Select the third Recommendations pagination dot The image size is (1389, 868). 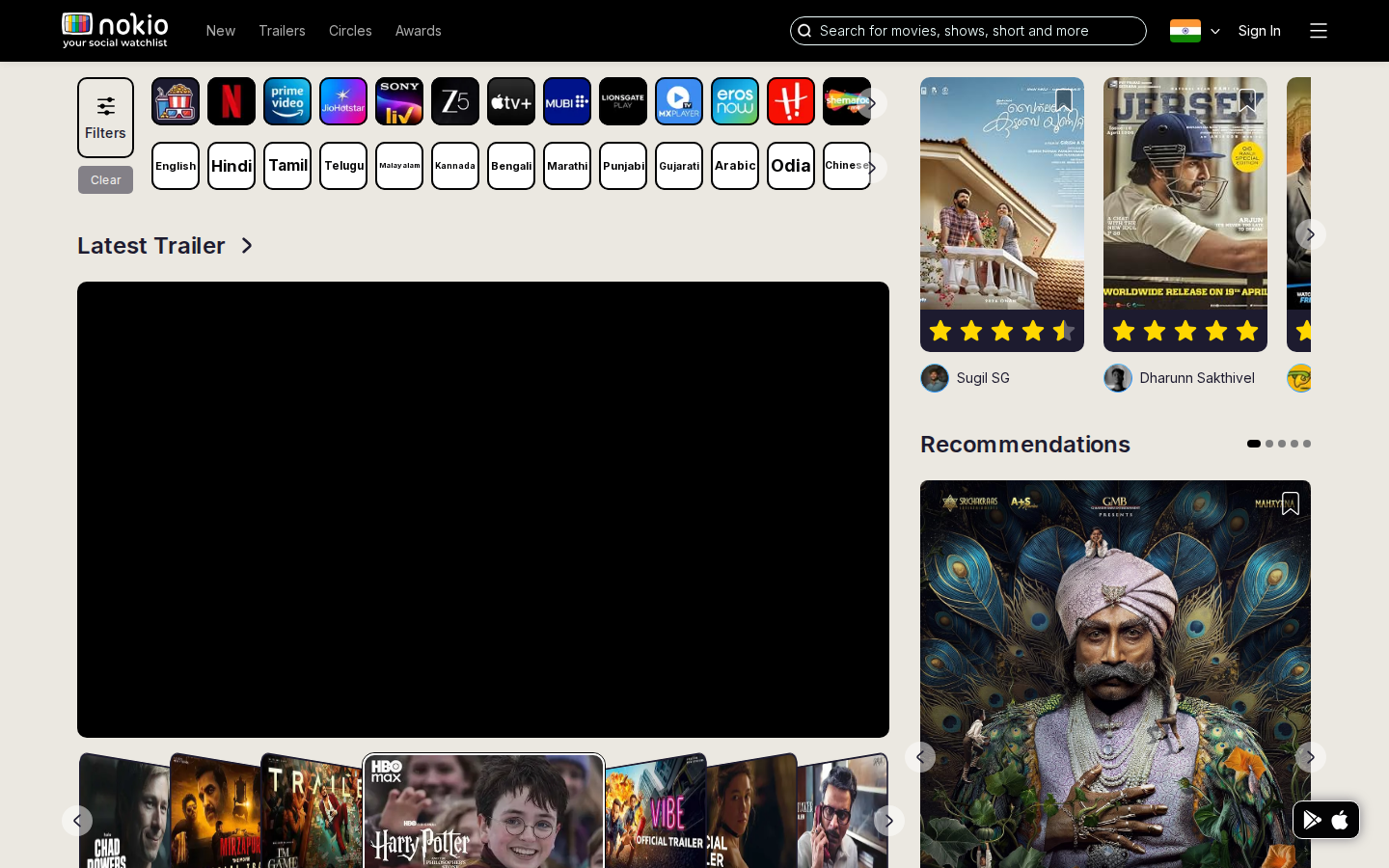click(1282, 444)
